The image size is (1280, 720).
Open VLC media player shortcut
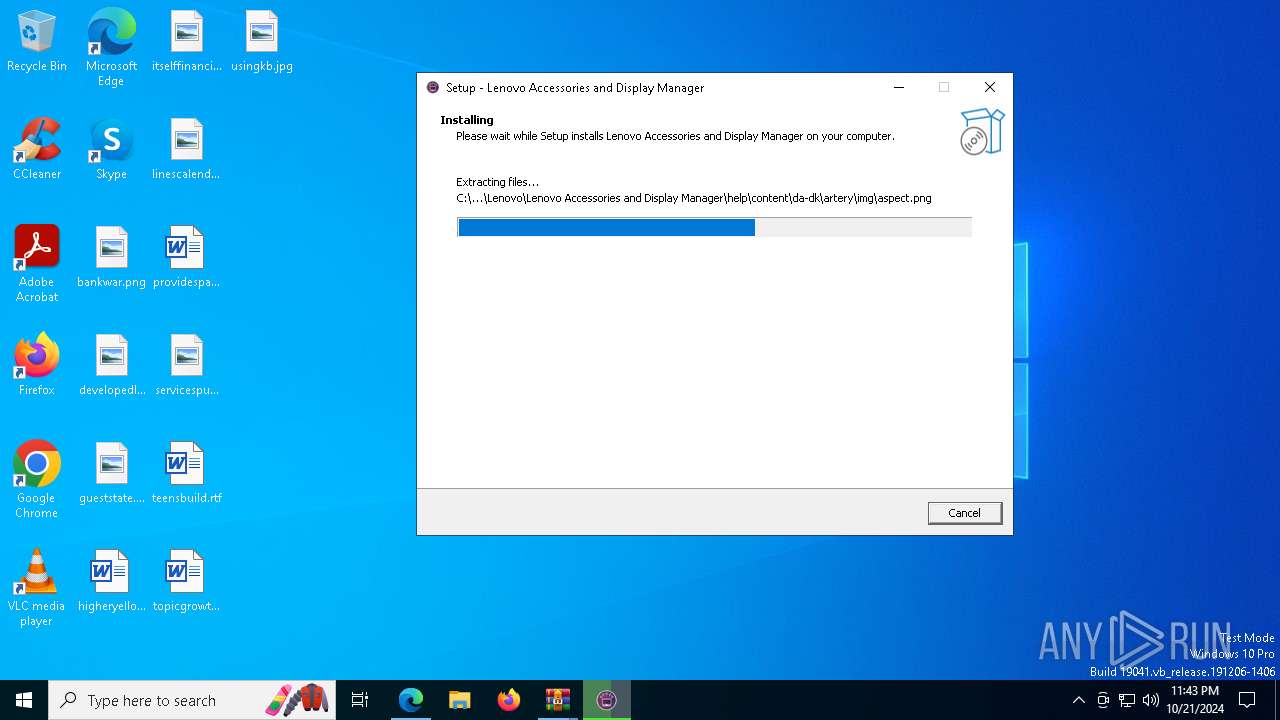tap(37, 588)
